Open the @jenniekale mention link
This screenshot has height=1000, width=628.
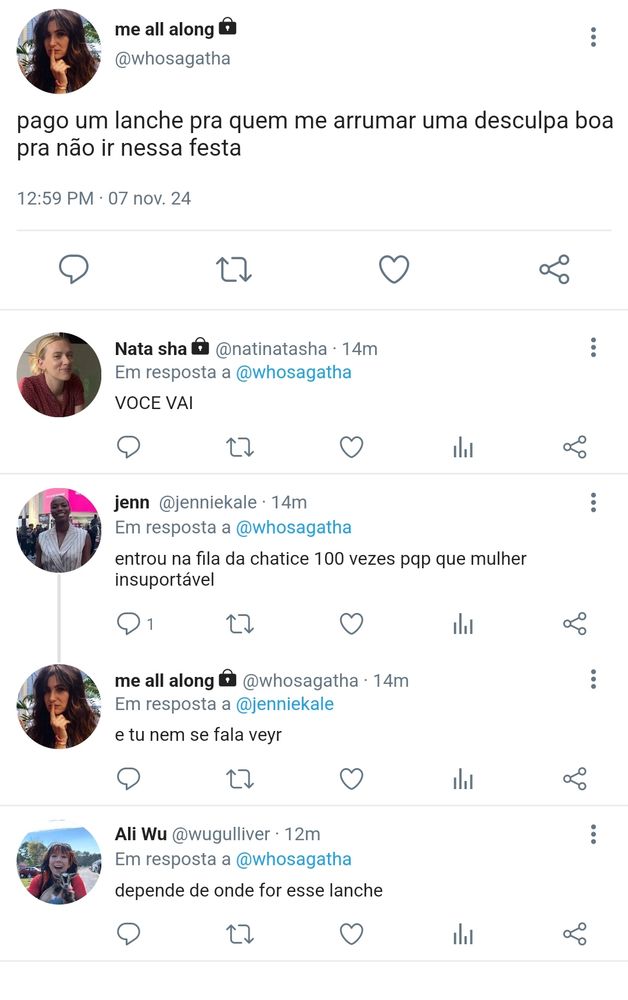(x=284, y=704)
